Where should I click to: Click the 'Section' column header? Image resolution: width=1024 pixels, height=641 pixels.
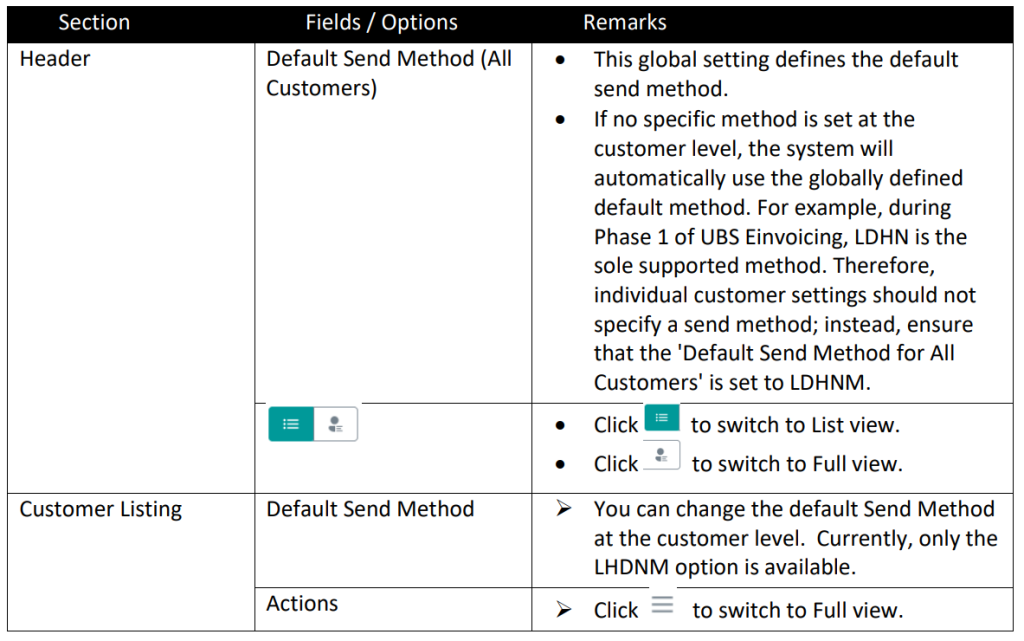click(94, 22)
